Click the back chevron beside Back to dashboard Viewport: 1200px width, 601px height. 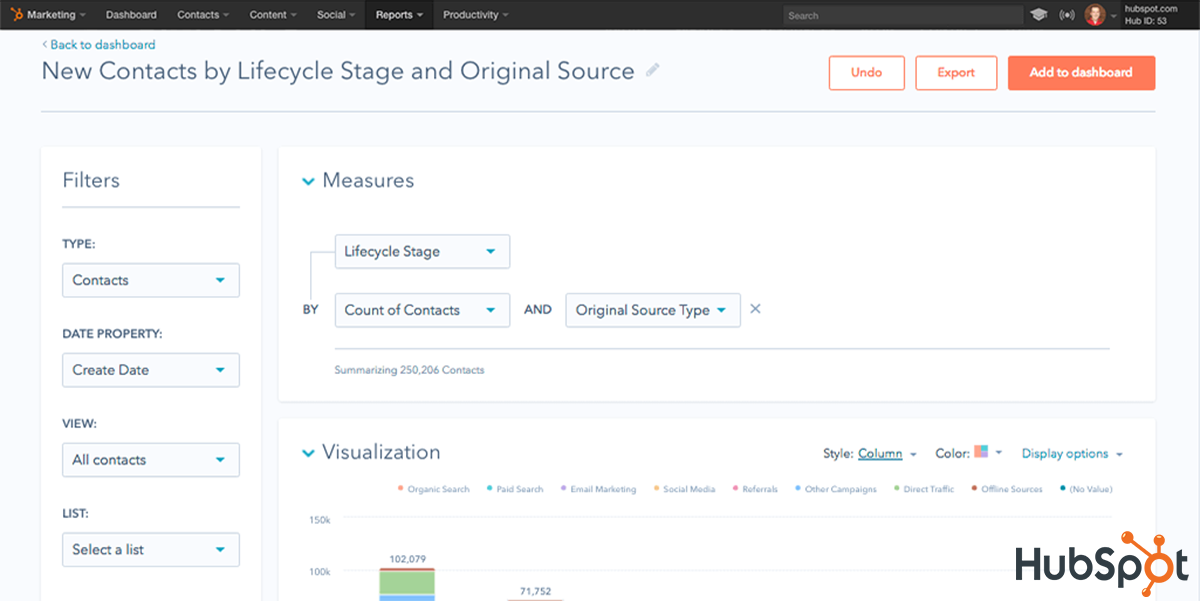(x=44, y=44)
